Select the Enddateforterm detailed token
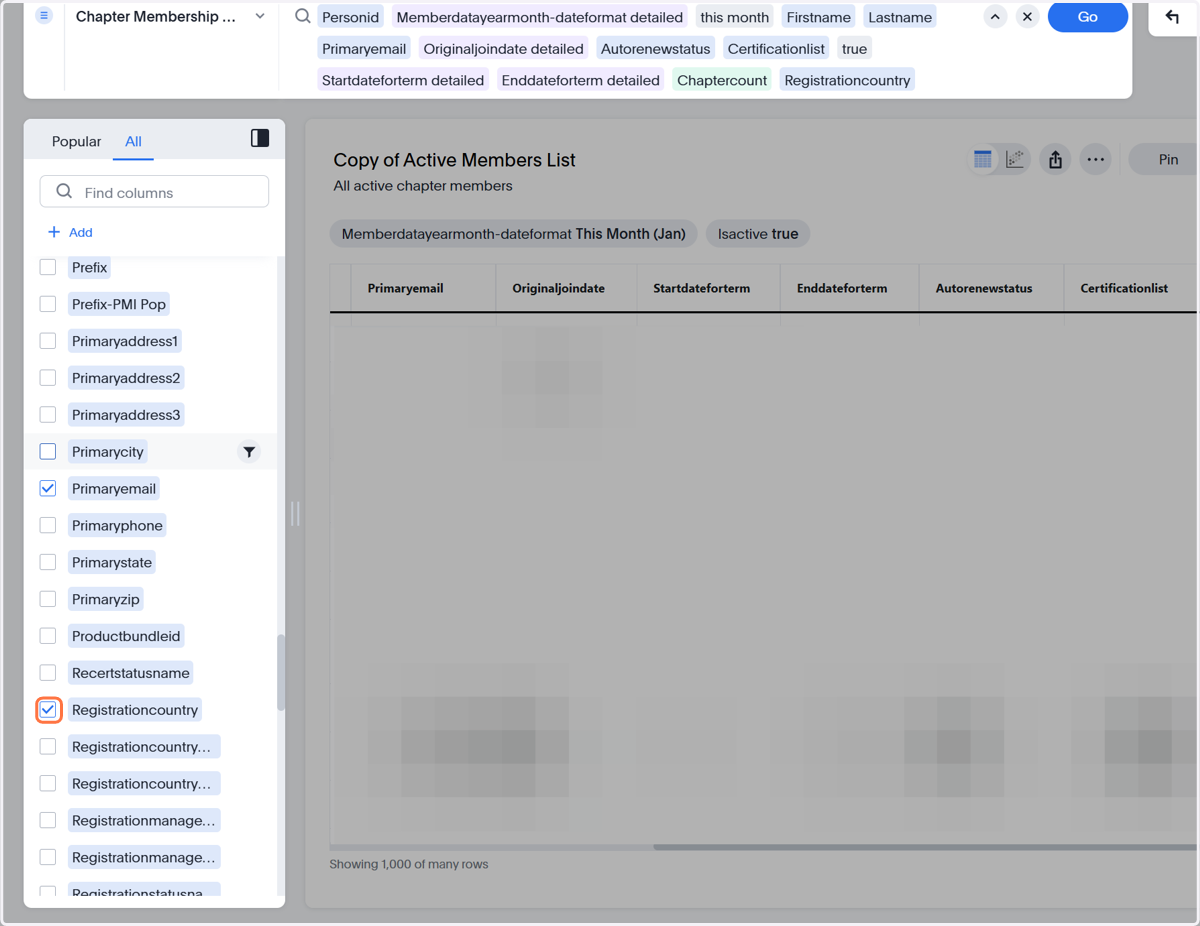Screen dimensions: 1200x926 click(581, 80)
